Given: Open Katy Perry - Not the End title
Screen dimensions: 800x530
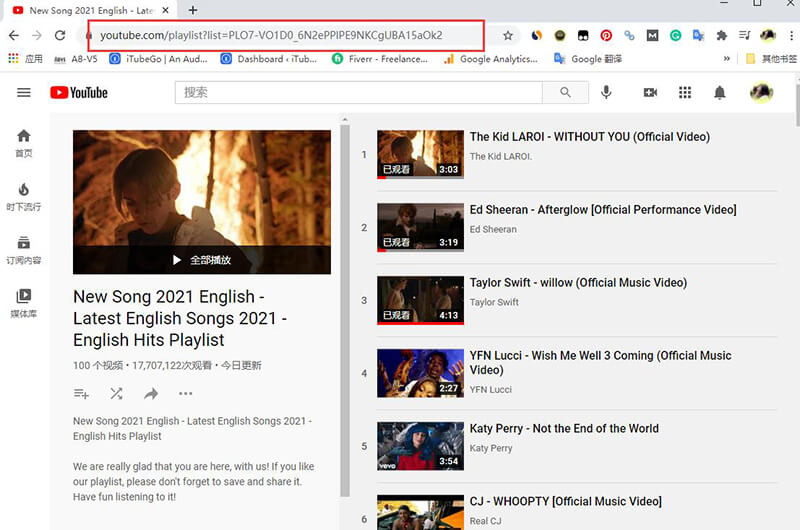Looking at the screenshot, I should 564,428.
